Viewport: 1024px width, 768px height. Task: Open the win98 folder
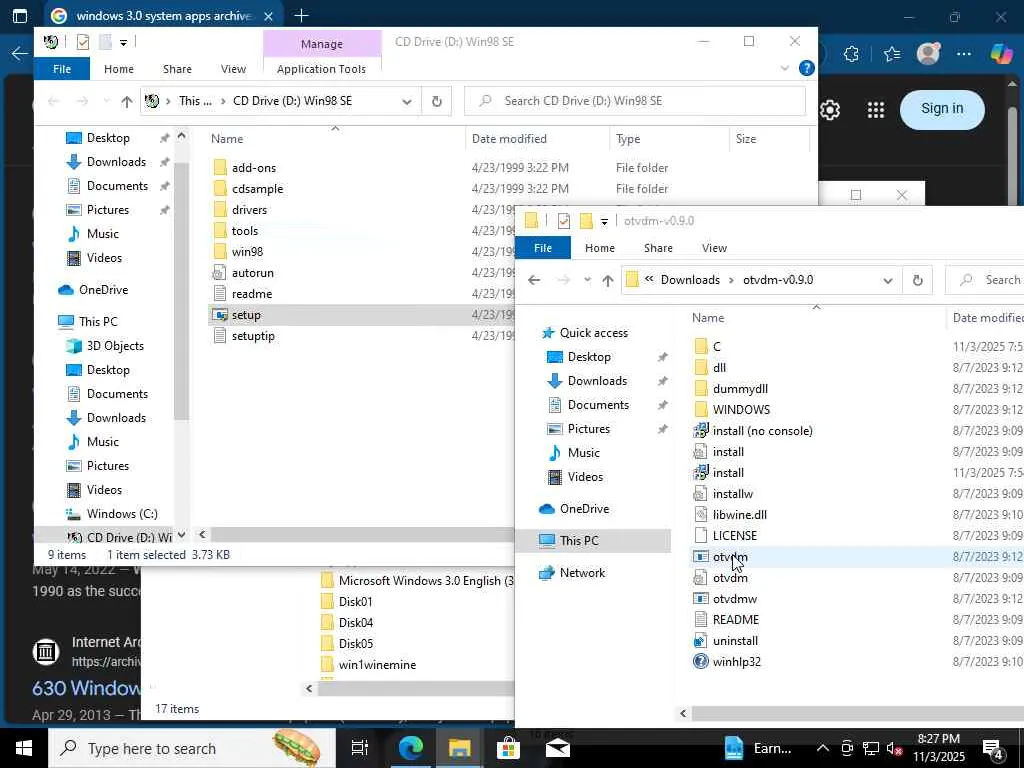(x=247, y=251)
